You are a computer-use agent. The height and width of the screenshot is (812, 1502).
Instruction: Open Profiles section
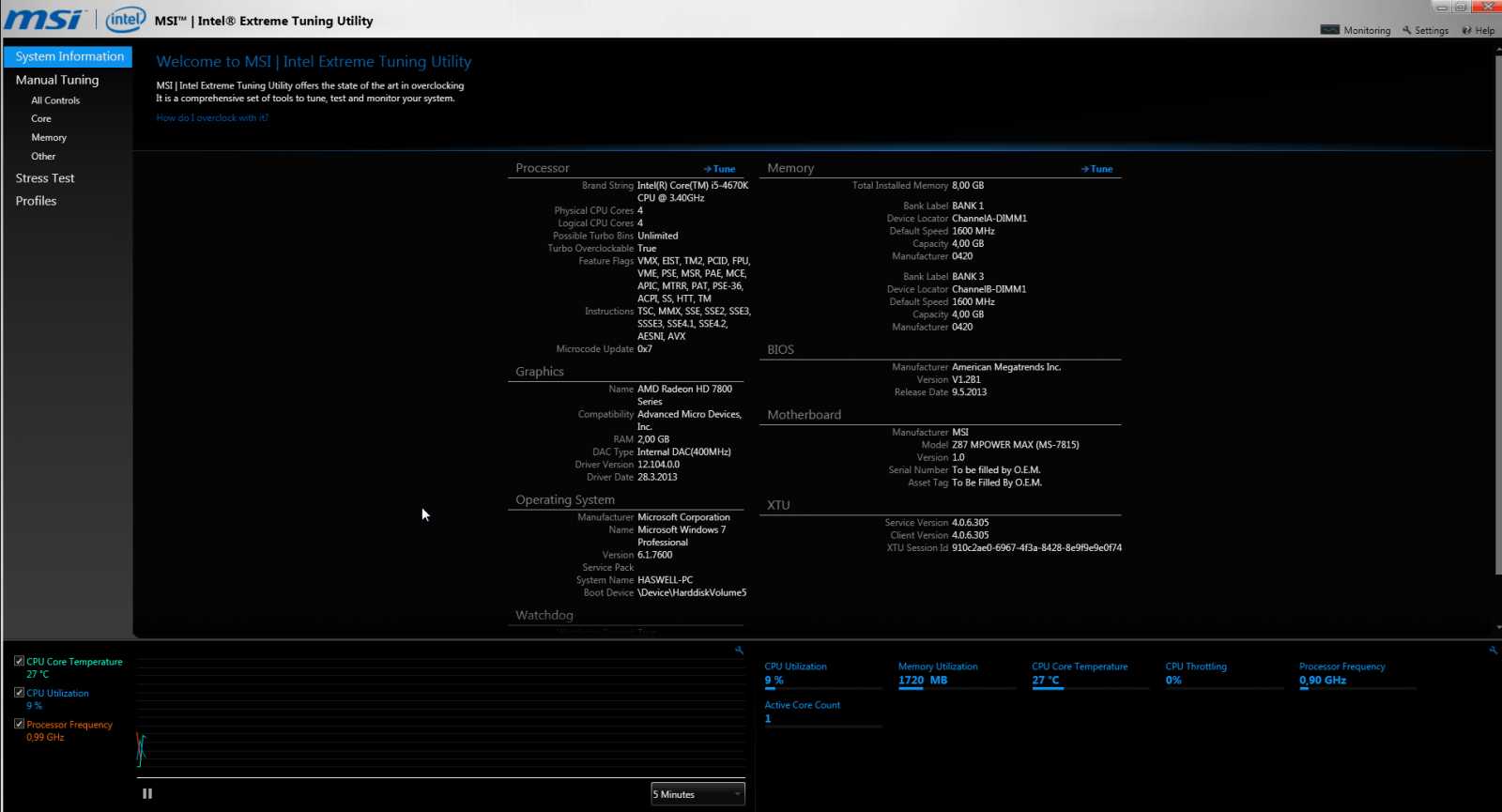[x=36, y=201]
